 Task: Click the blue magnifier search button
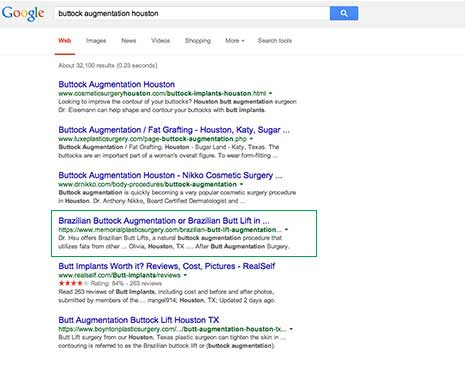[x=344, y=13]
